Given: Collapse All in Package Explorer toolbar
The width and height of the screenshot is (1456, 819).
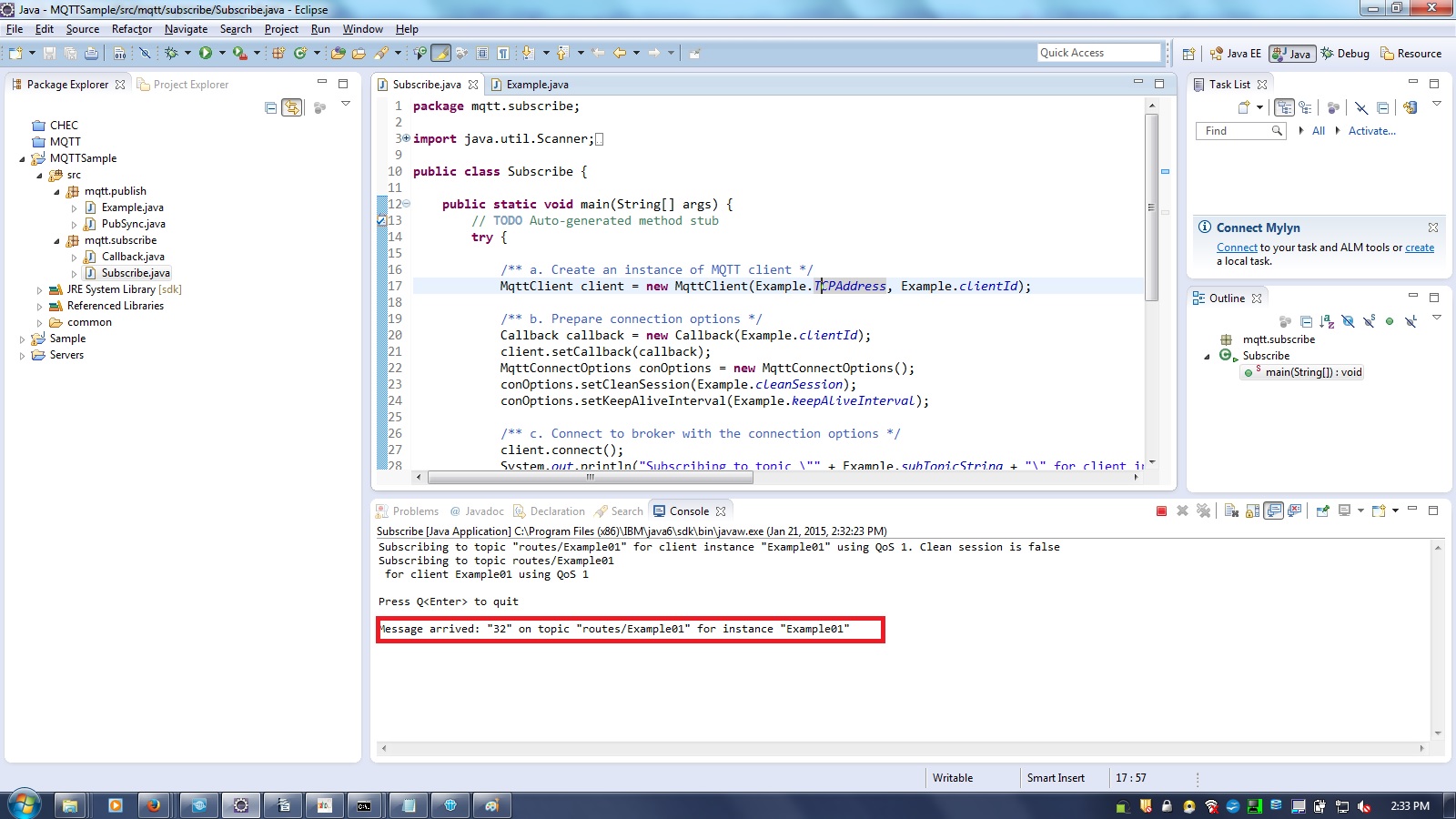Looking at the screenshot, I should tap(270, 108).
